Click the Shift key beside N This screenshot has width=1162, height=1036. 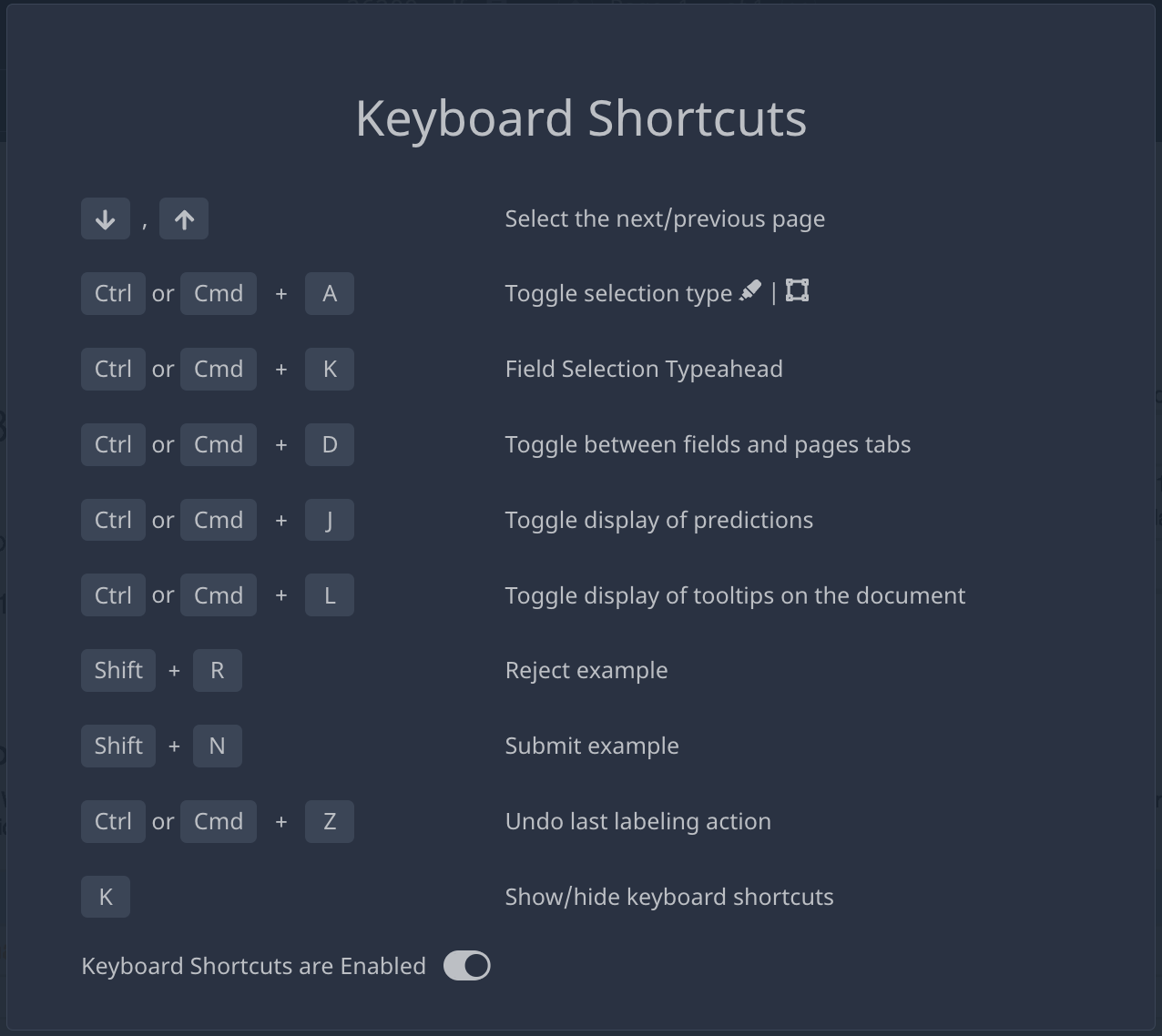point(118,746)
